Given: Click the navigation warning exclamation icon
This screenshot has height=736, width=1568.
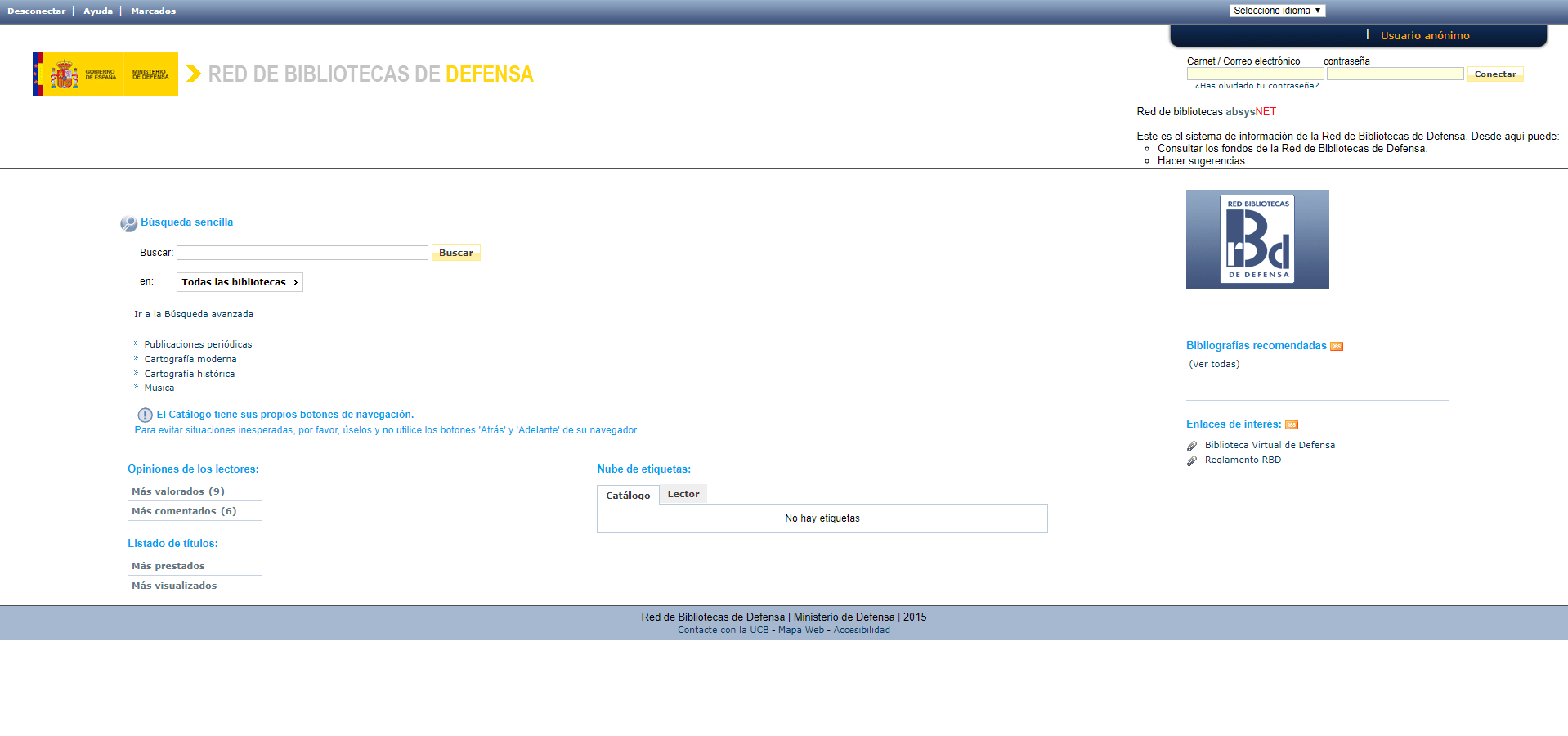Looking at the screenshot, I should point(145,415).
